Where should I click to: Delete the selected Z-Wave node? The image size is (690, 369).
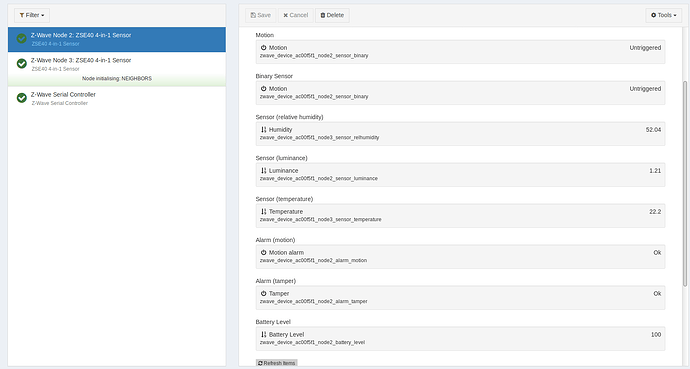(332, 15)
